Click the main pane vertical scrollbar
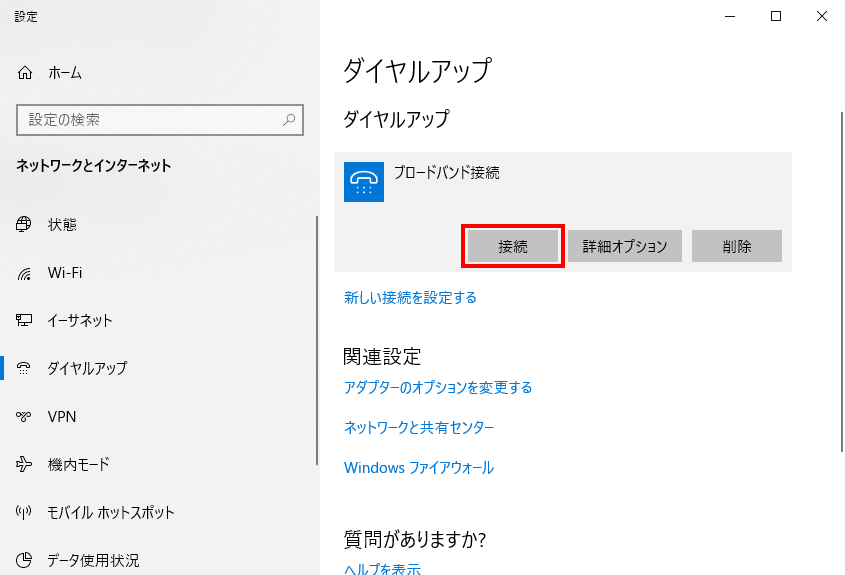The image size is (845, 575). point(842,282)
